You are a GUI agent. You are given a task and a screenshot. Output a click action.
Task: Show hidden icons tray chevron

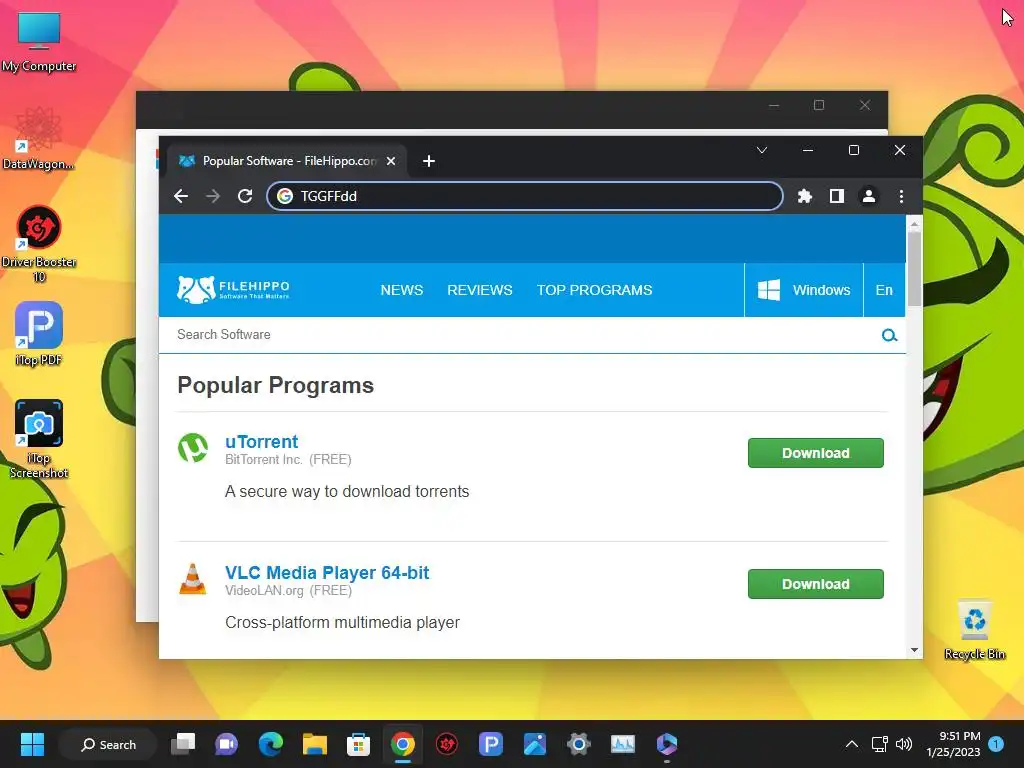click(852, 744)
